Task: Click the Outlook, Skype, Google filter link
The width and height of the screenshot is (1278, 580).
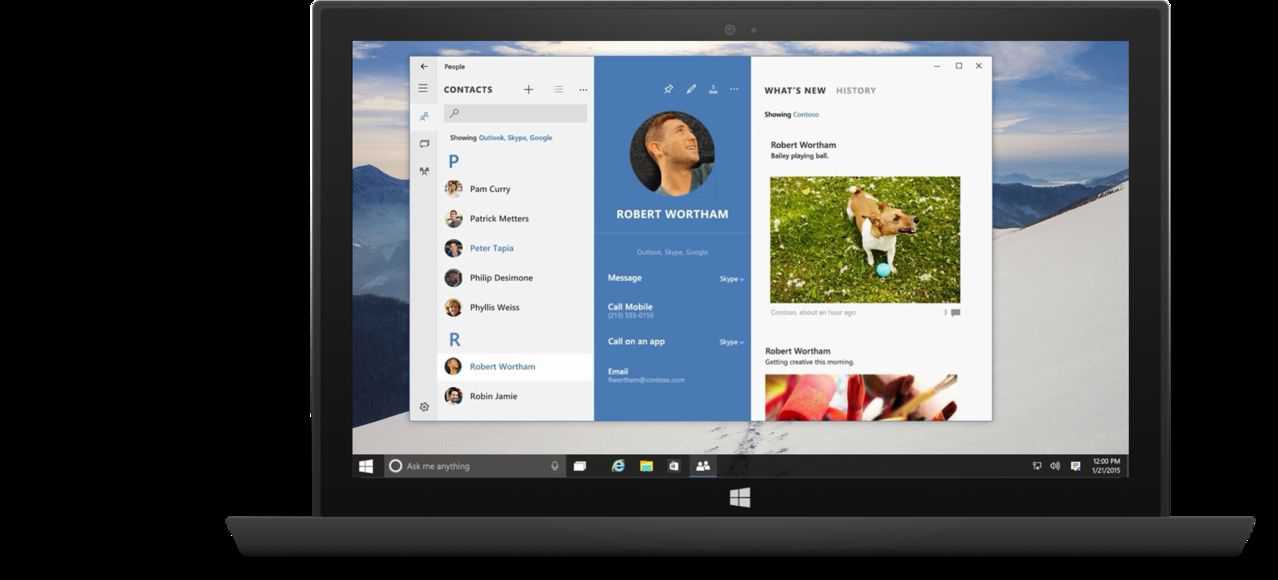Action: pos(515,138)
